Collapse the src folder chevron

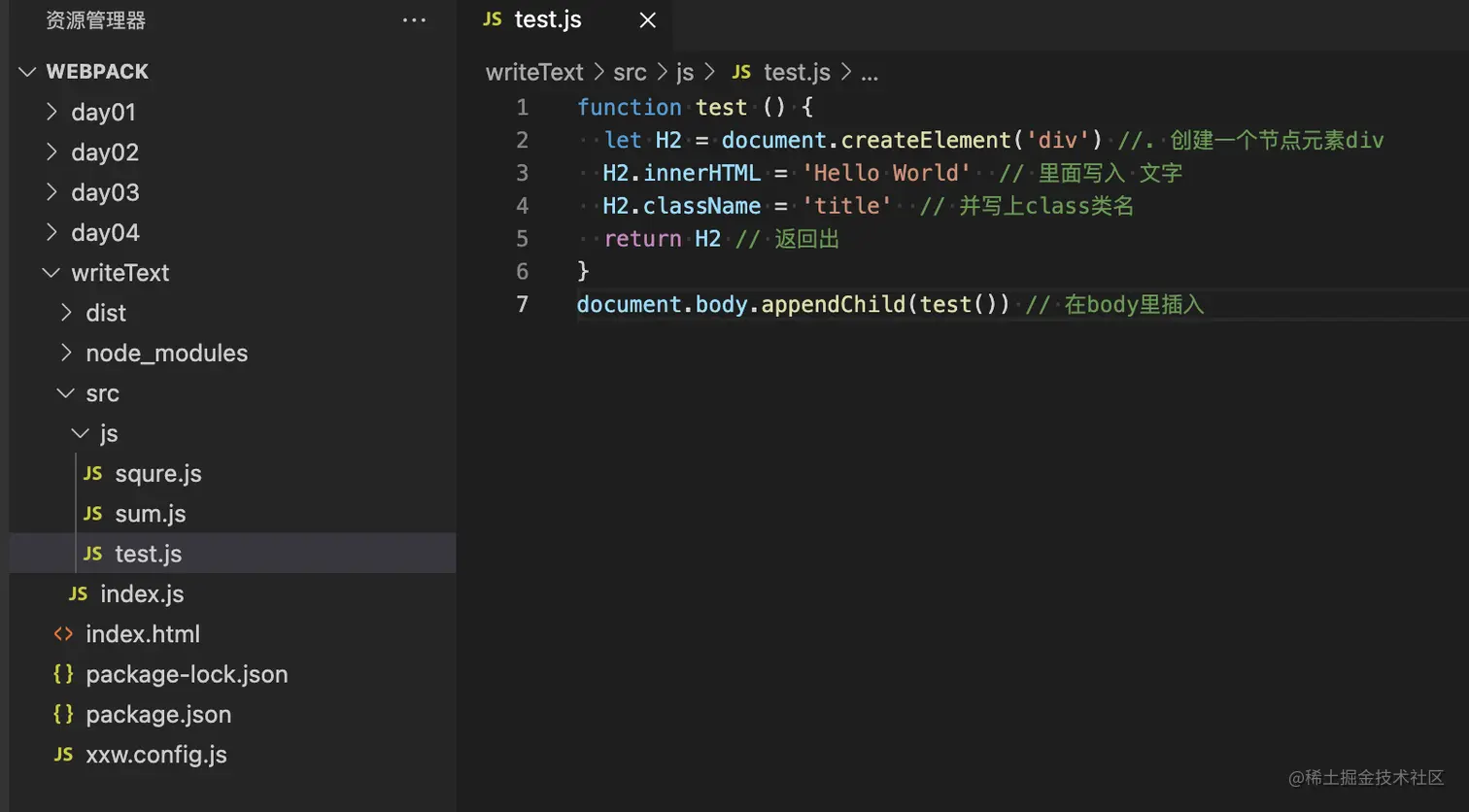pos(66,393)
